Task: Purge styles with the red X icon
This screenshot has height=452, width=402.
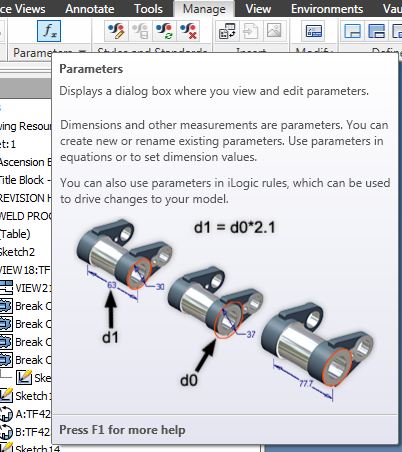Action: (188, 31)
